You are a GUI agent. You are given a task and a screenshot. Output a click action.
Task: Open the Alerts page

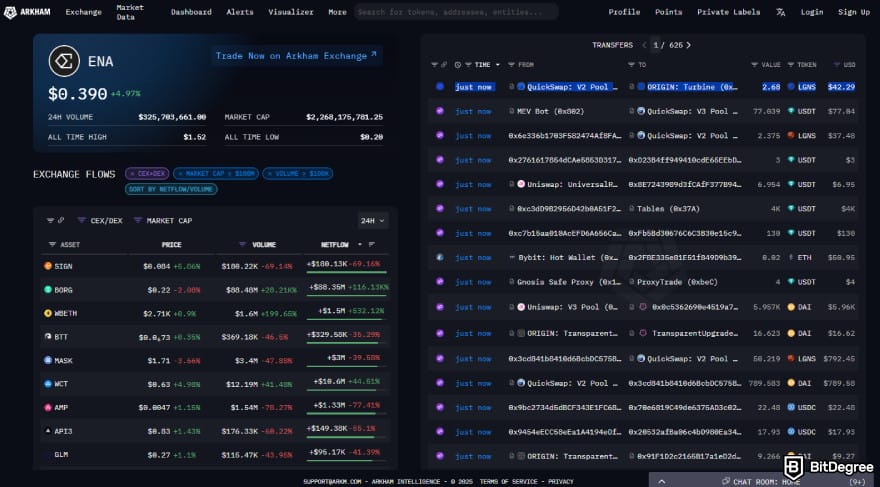click(240, 12)
